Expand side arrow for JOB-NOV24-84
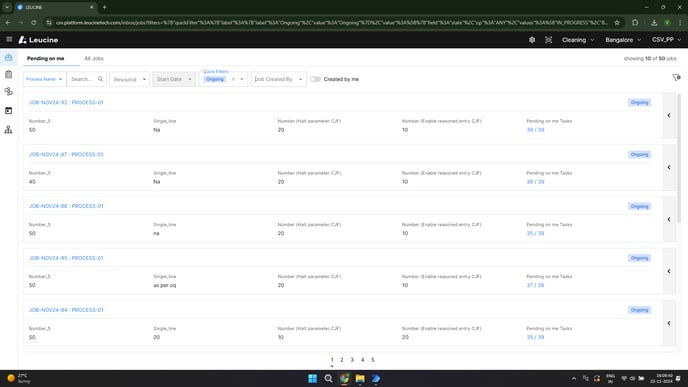Screen dimensions: 688x387 (x=669, y=323)
